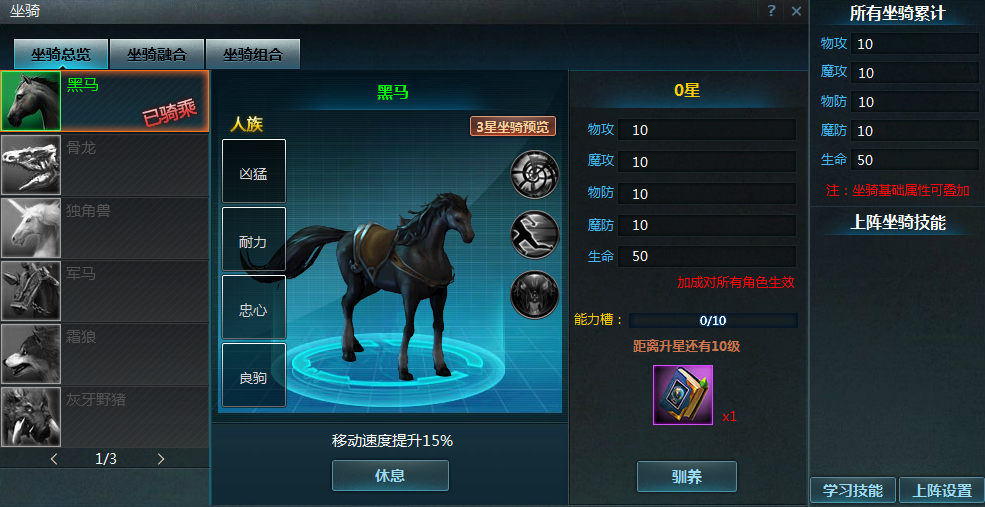Screen dimensions: 985x507
Task: Click the running figure skill icon
Action: pos(535,234)
